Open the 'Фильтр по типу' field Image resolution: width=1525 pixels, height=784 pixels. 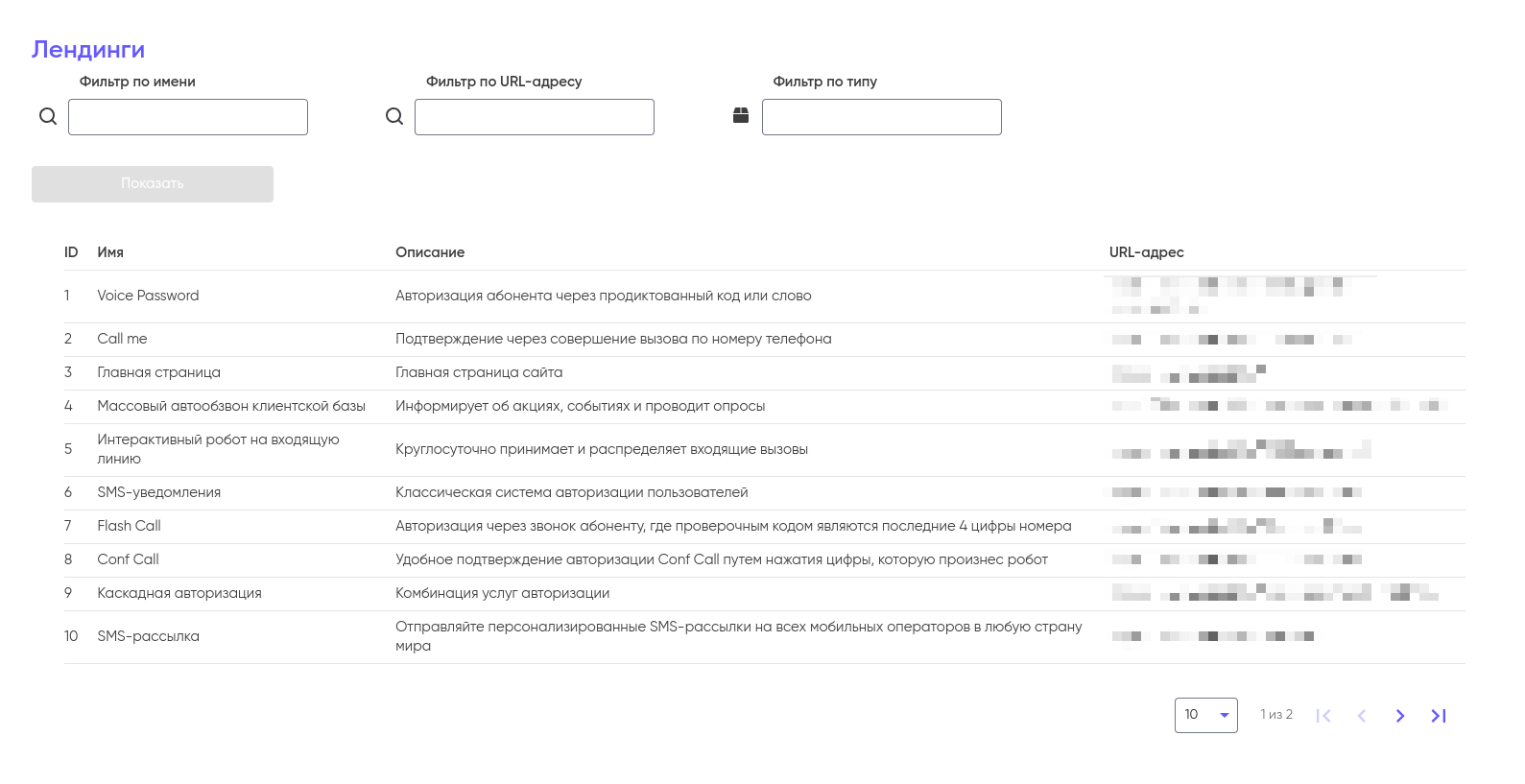[881, 117]
